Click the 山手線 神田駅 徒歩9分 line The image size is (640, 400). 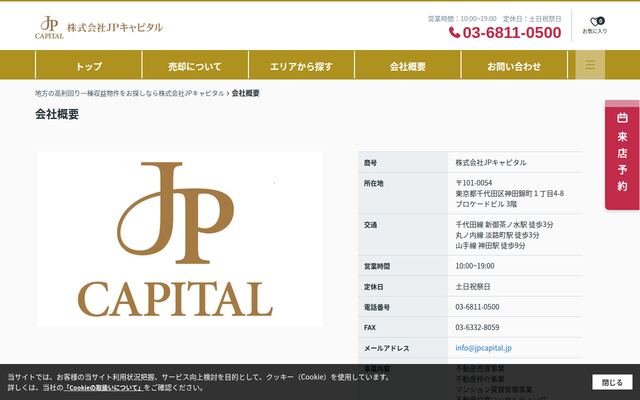click(x=490, y=246)
